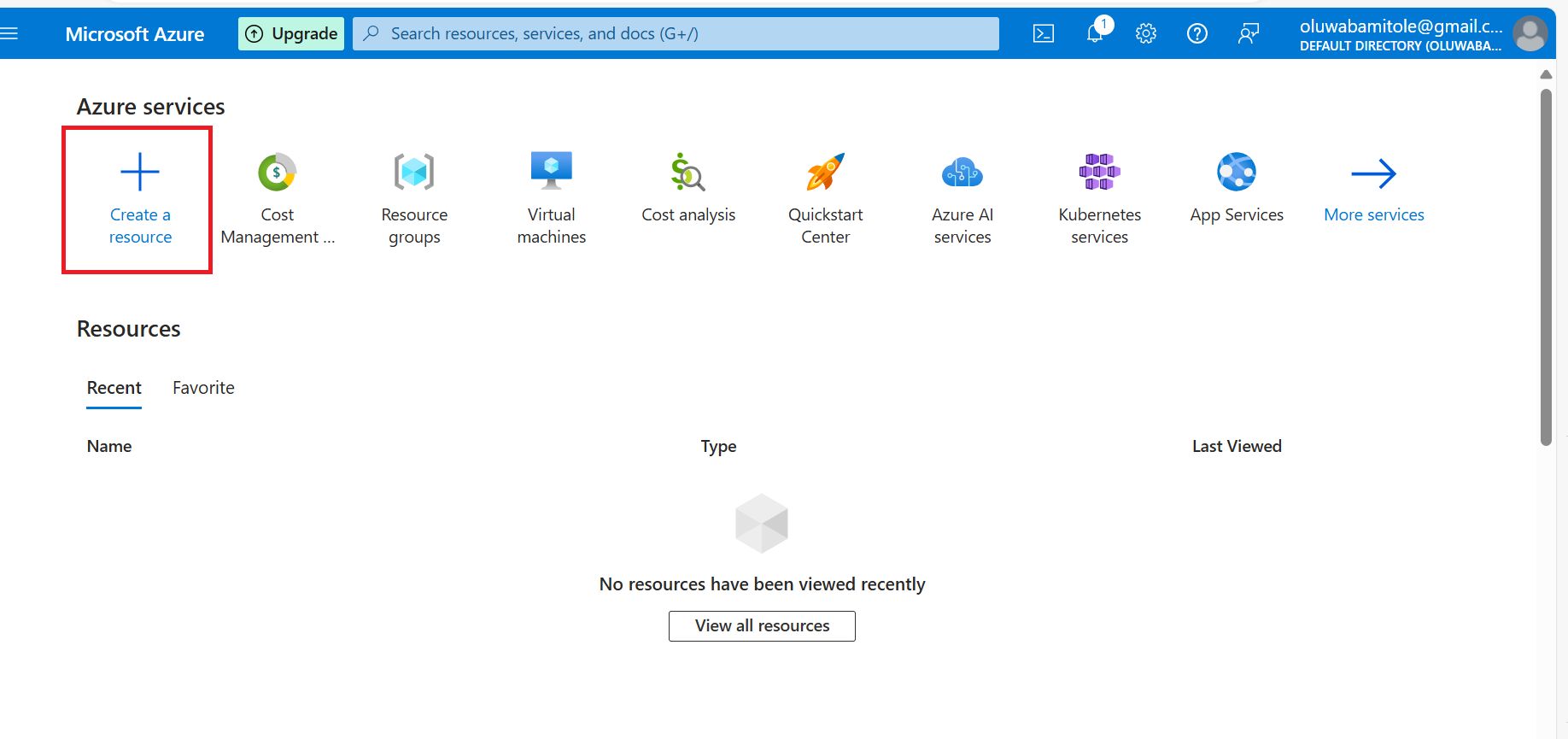Click the View all resources button
This screenshot has height=739, width=1568.
pyautogui.click(x=762, y=626)
